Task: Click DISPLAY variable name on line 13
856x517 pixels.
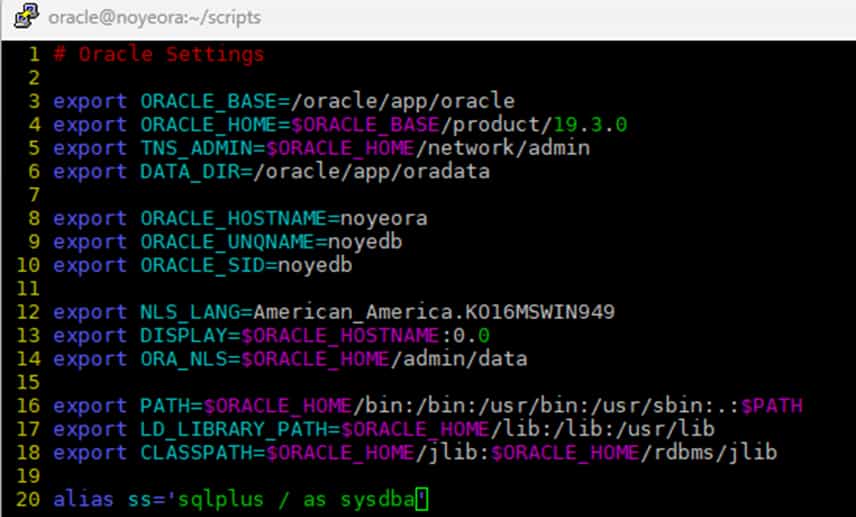Action: [184, 336]
